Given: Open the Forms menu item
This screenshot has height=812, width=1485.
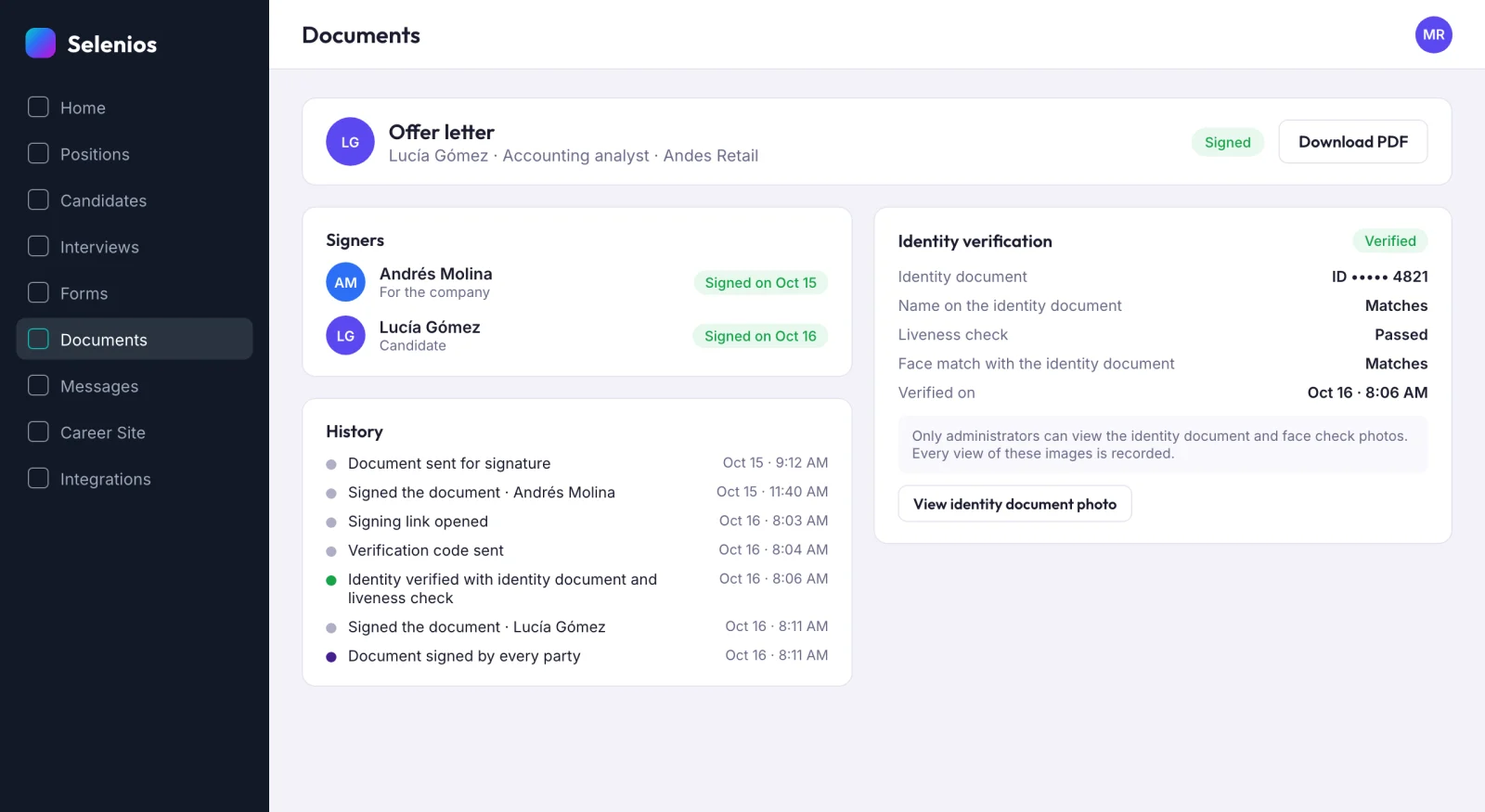Looking at the screenshot, I should point(135,293).
